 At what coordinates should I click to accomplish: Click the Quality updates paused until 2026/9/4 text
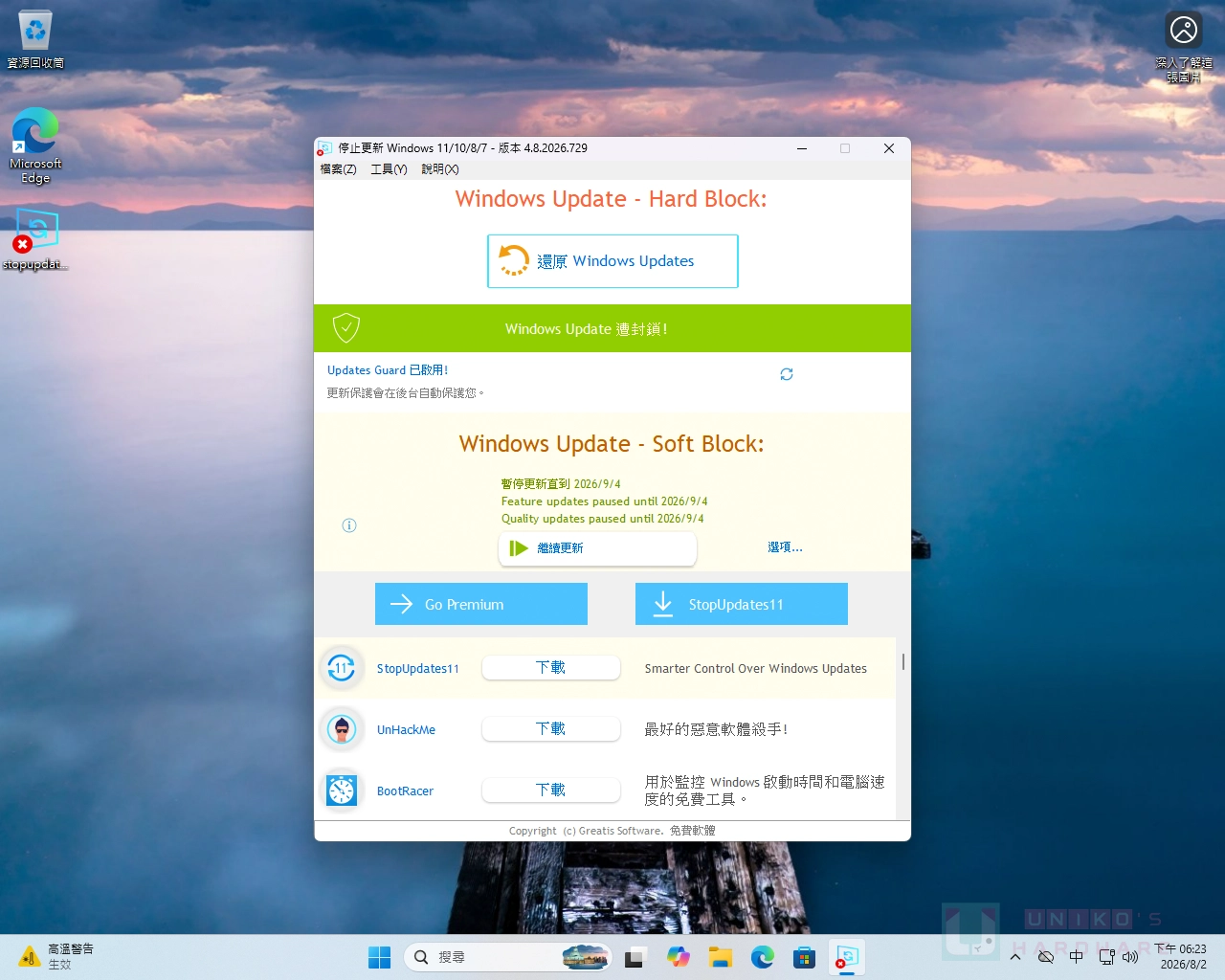pyautogui.click(x=603, y=519)
